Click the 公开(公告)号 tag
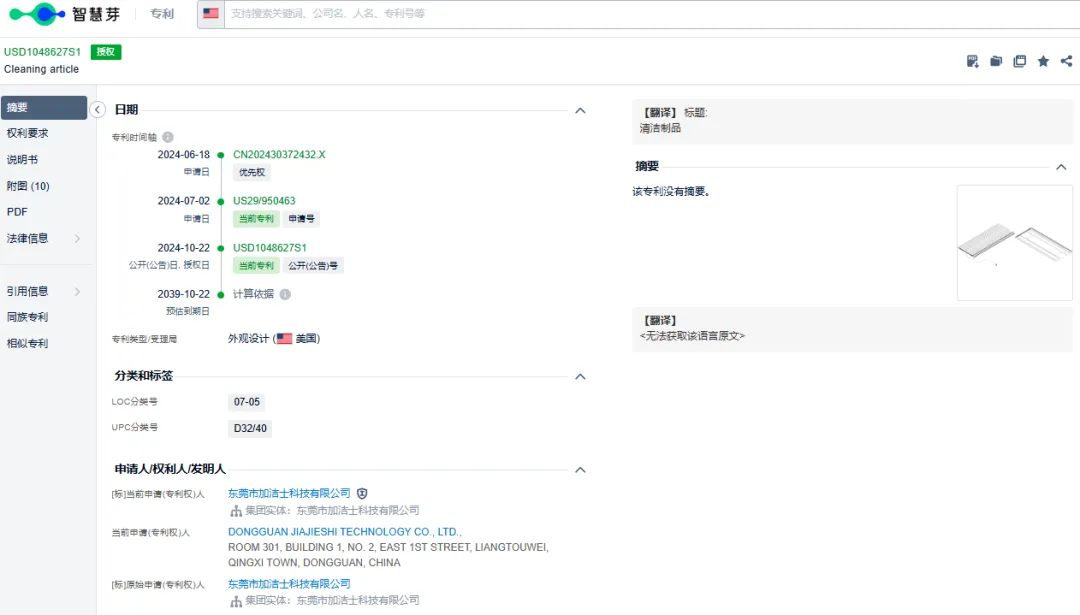The height and width of the screenshot is (615, 1080). tap(313, 266)
